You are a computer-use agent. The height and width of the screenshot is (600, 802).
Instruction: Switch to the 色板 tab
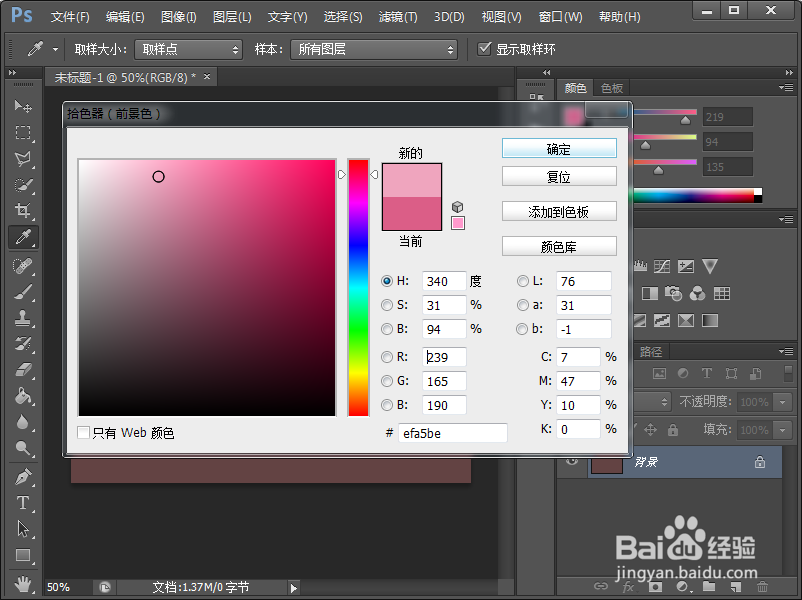pos(611,88)
